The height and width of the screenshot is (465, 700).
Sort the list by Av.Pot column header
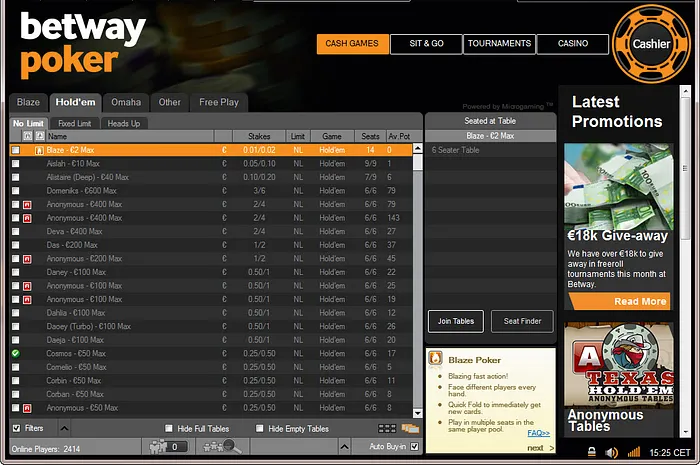pos(399,136)
